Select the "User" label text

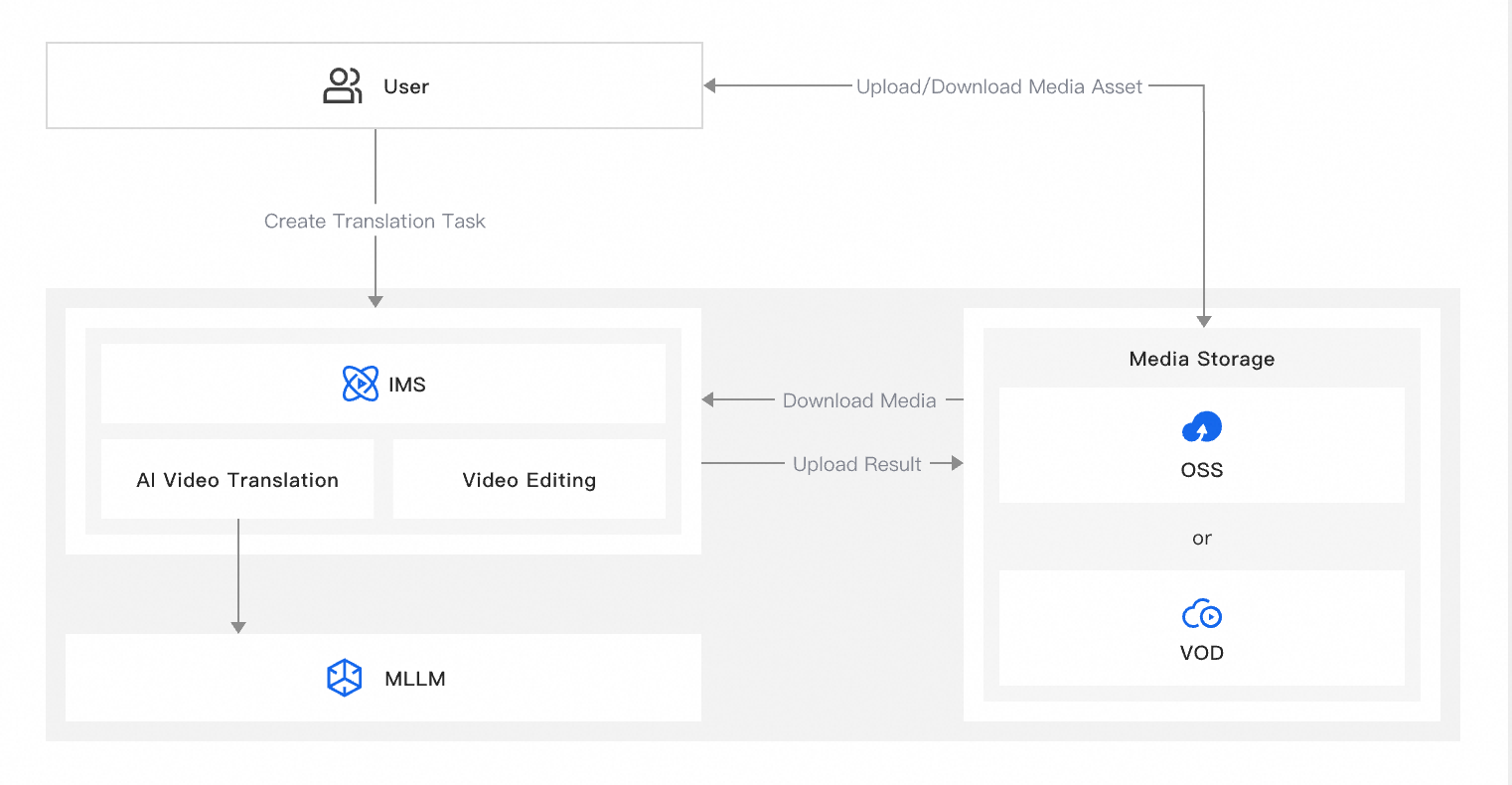[x=406, y=87]
